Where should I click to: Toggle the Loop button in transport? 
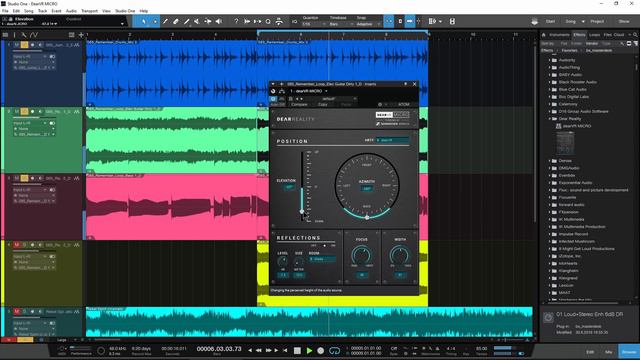(334, 350)
